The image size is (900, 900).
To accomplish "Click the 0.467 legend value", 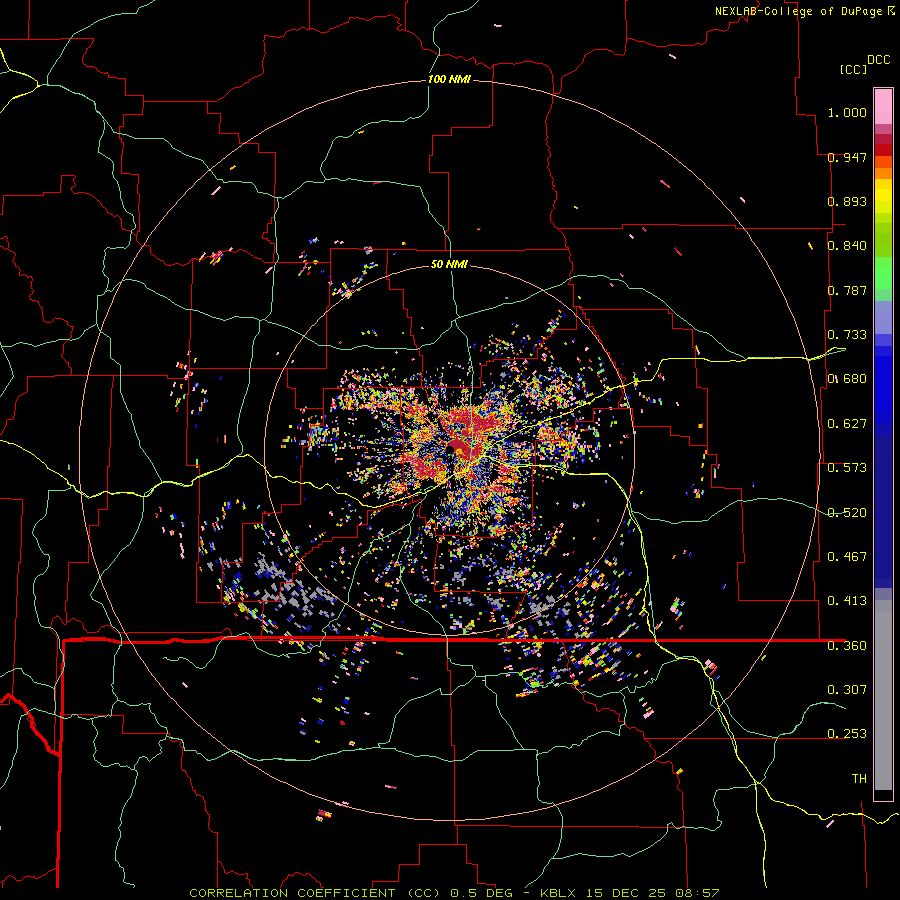I will click(x=847, y=557).
